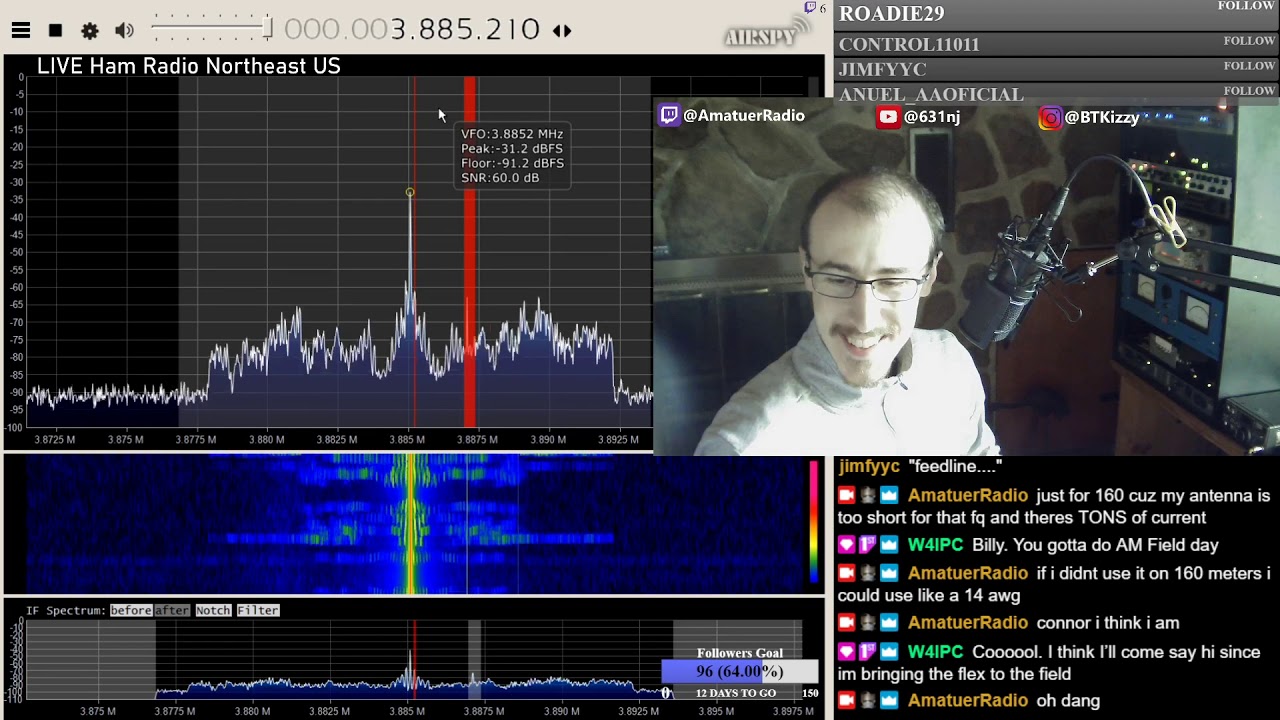Image resolution: width=1280 pixels, height=720 pixels.
Task: Click the "12 DAYS TO GO" text
Action: coord(736,693)
